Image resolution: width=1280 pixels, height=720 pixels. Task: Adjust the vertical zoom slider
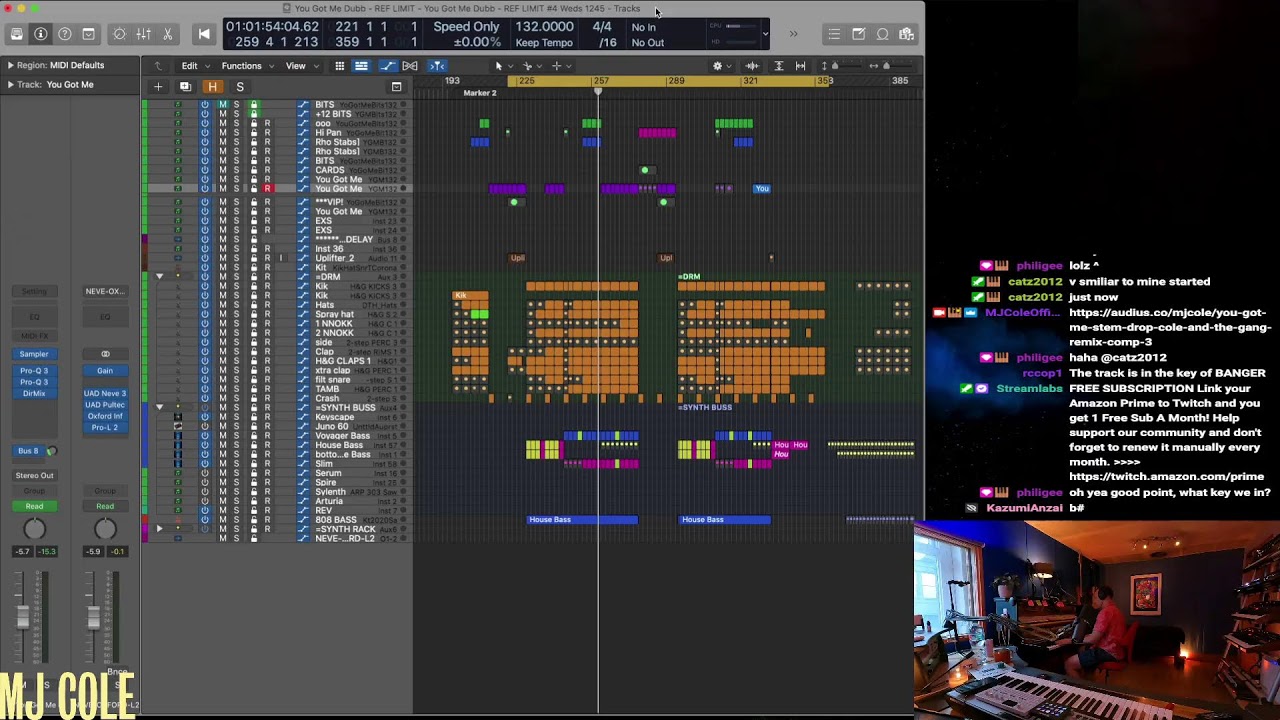point(833,66)
